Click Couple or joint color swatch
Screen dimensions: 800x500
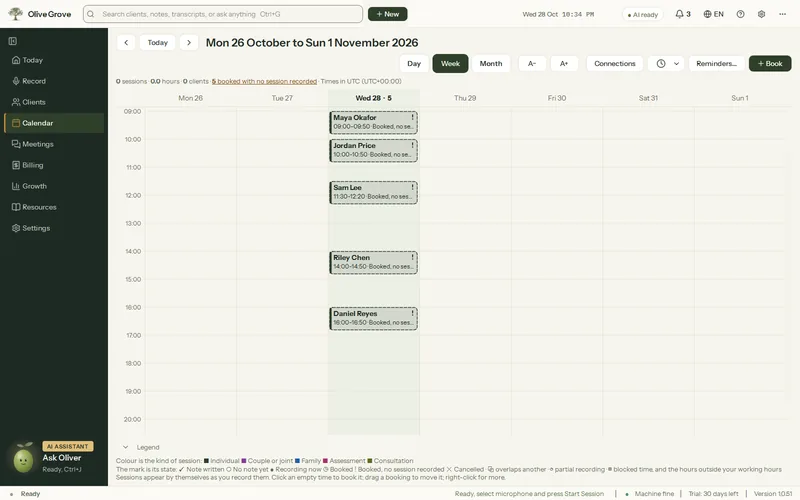click(x=244, y=461)
